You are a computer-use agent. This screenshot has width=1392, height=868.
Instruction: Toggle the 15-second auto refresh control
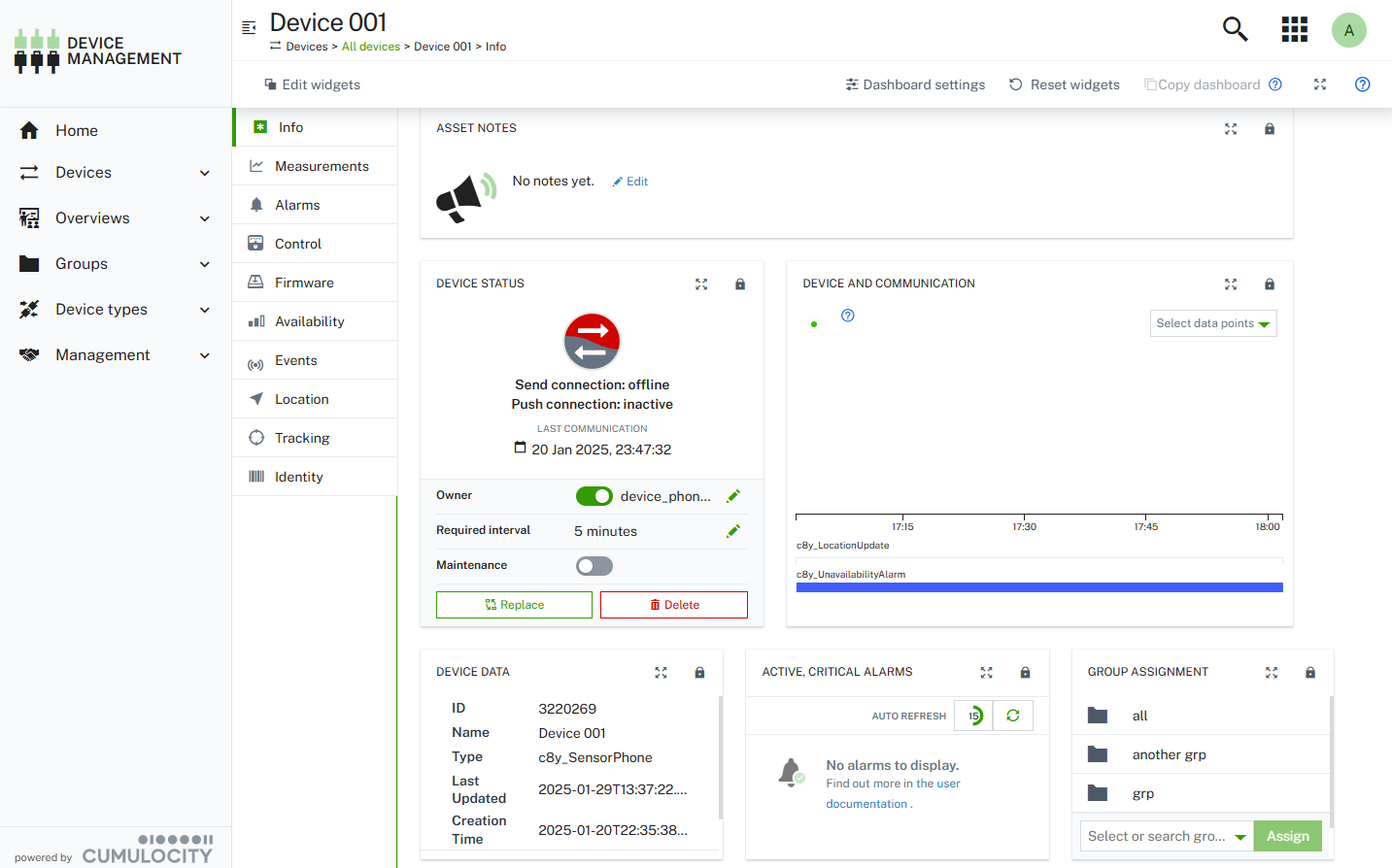[974, 716]
